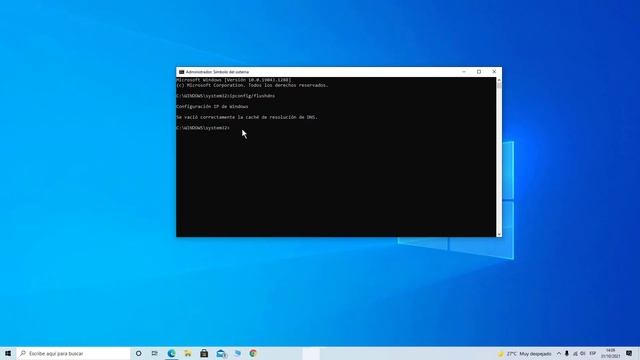Open the clock and date flyout
The height and width of the screenshot is (360, 640).
tap(611, 353)
